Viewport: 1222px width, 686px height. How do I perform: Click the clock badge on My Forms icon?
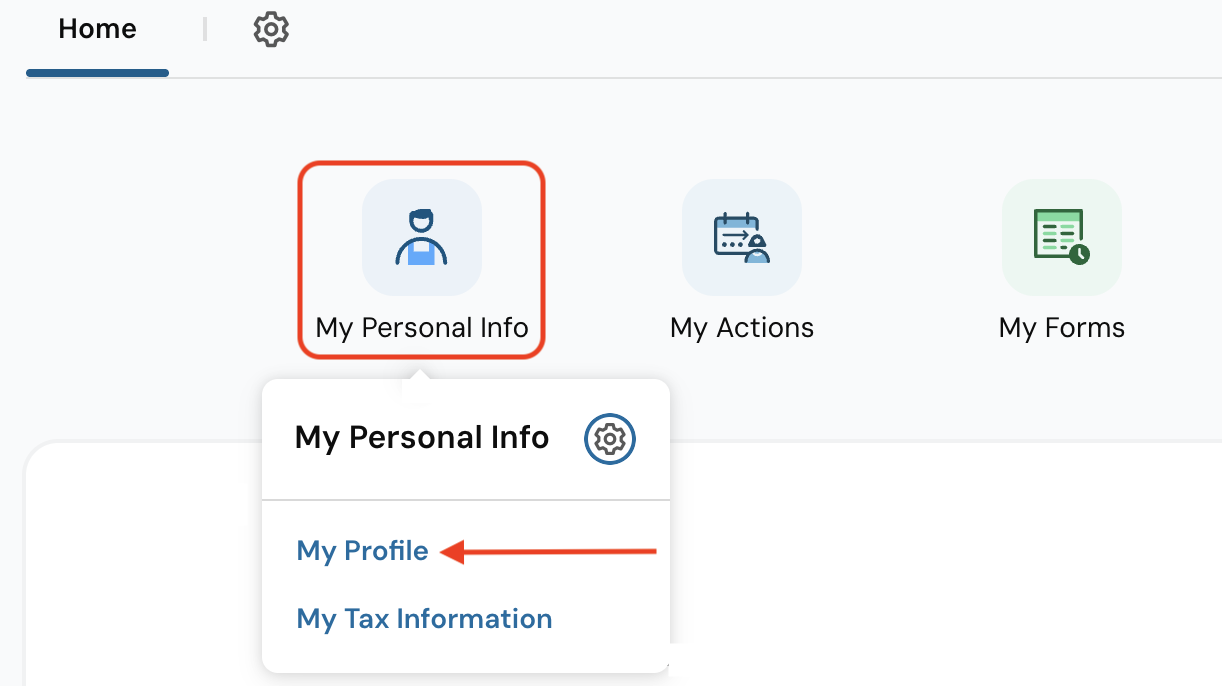[1079, 254]
